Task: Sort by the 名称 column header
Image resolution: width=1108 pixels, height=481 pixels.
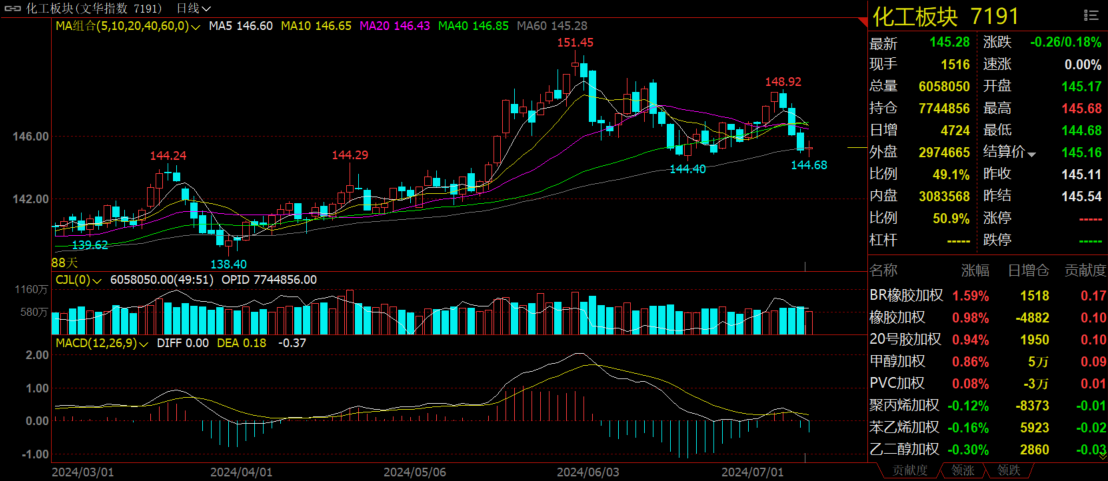Action: (x=883, y=271)
